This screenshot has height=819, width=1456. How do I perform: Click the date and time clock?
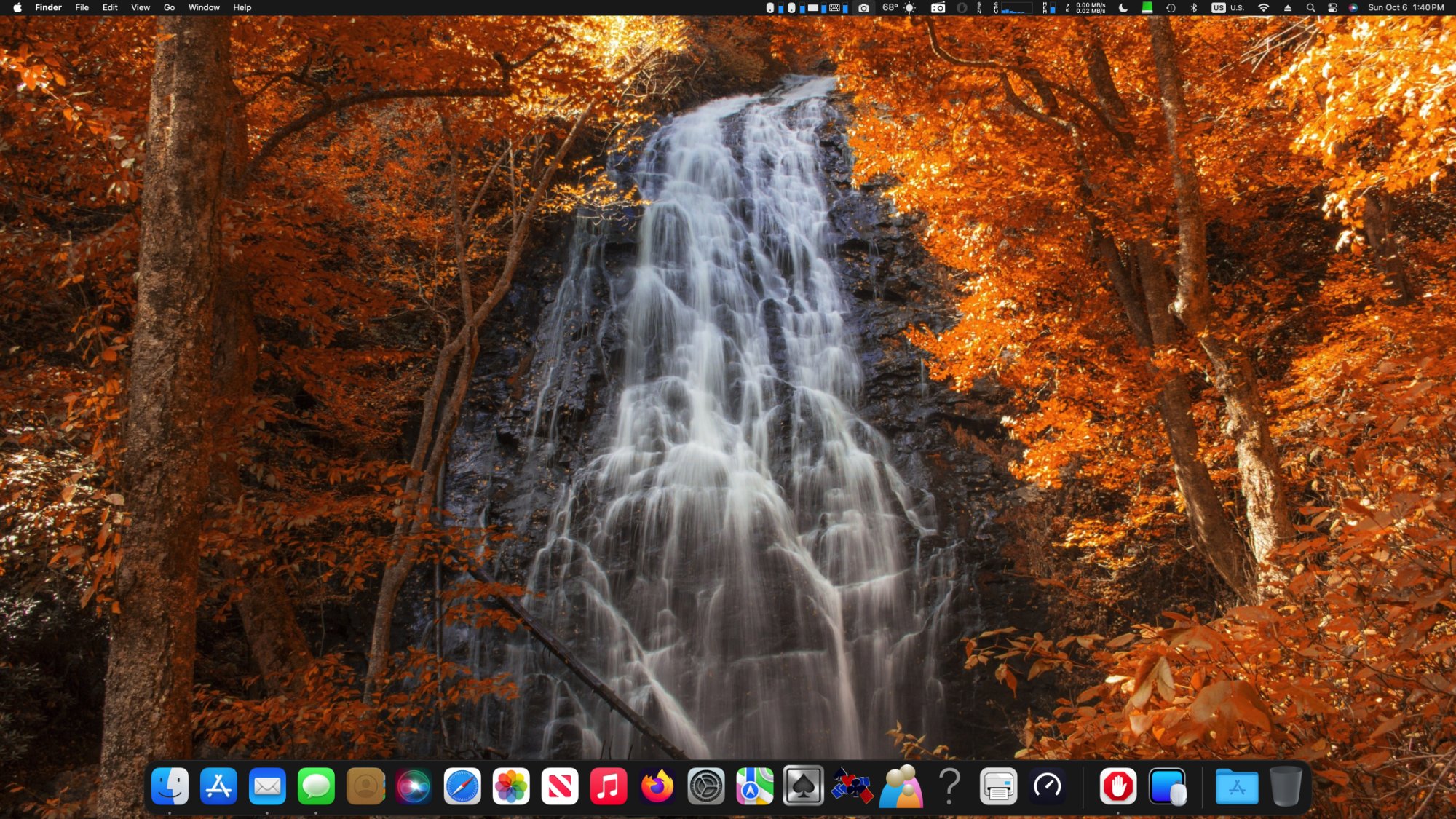click(1406, 8)
